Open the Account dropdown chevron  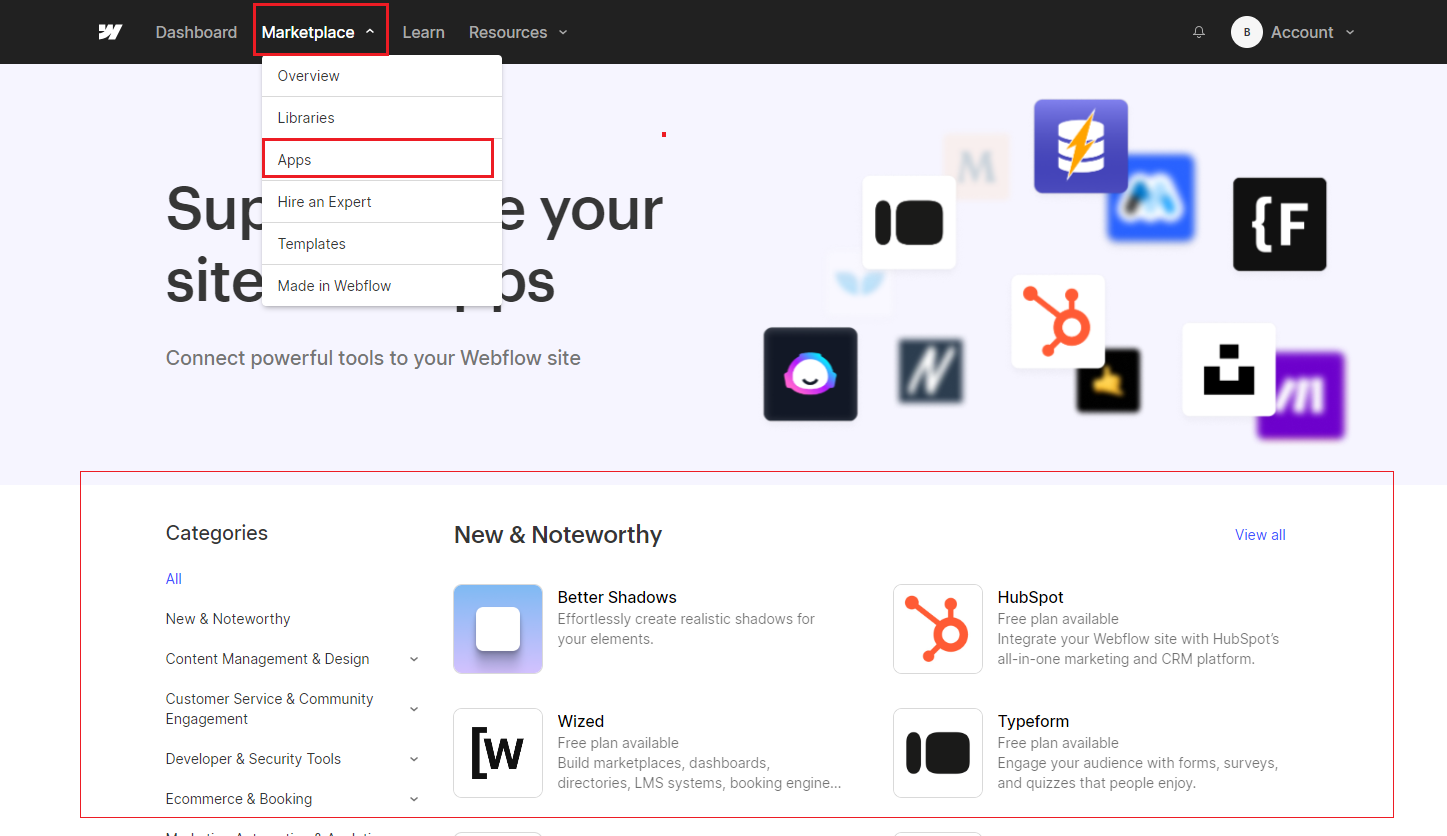[1350, 32]
